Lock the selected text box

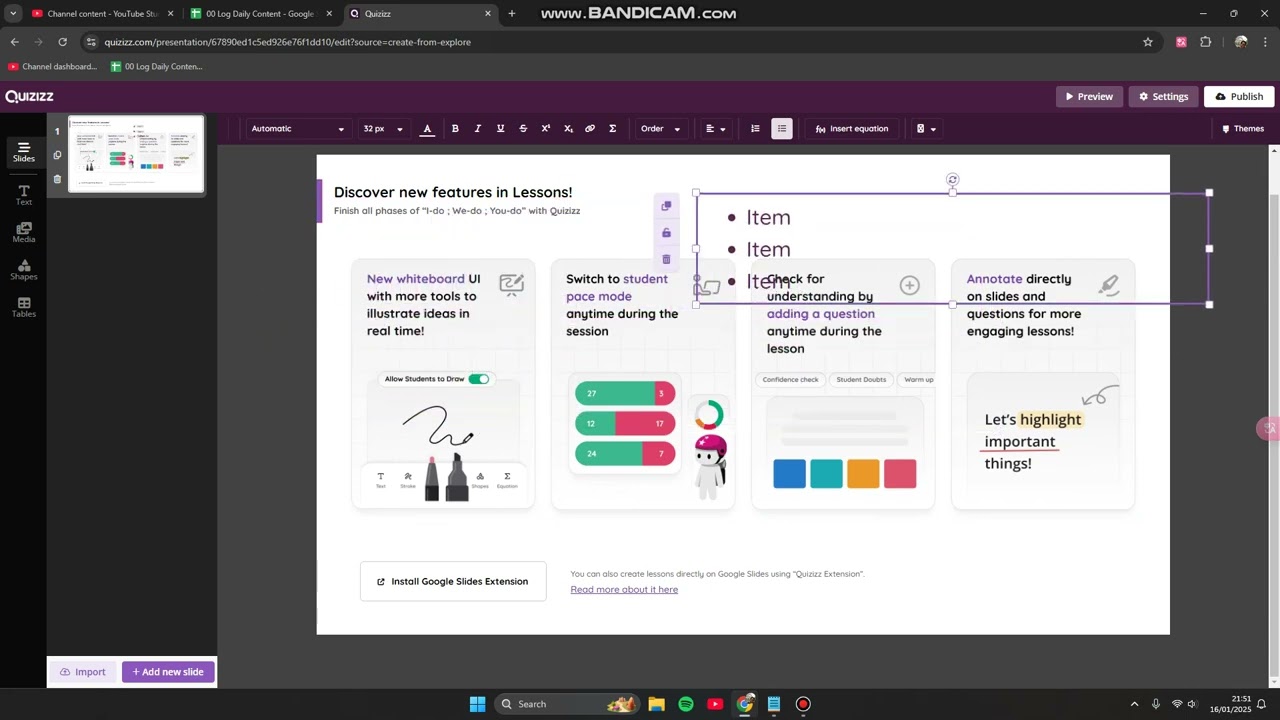coord(666,232)
